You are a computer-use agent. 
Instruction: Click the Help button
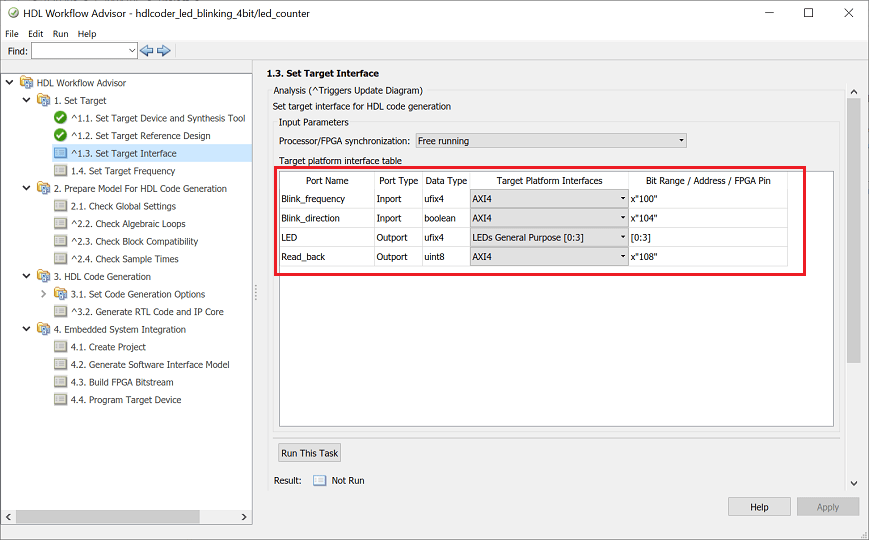759,507
